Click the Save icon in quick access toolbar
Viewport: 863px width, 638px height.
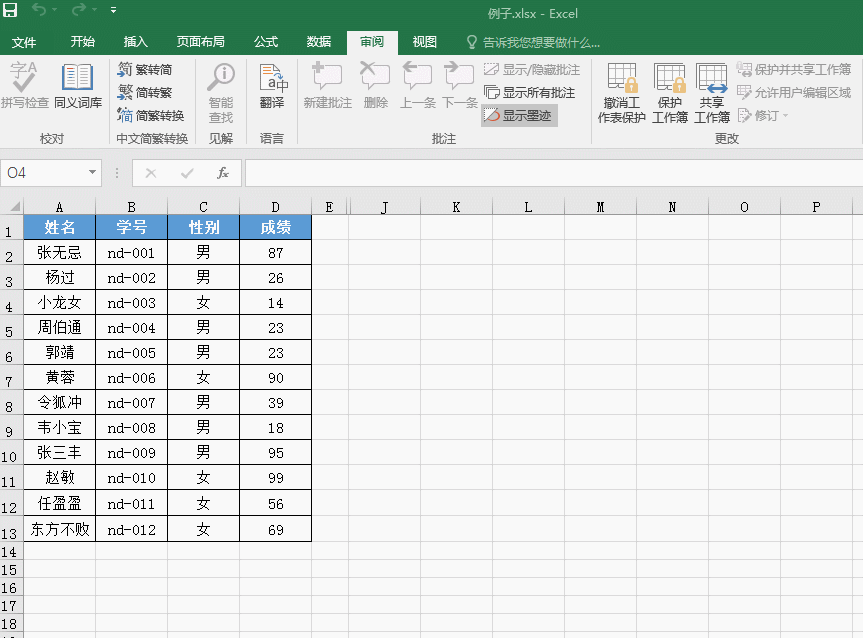pyautogui.click(x=10, y=9)
